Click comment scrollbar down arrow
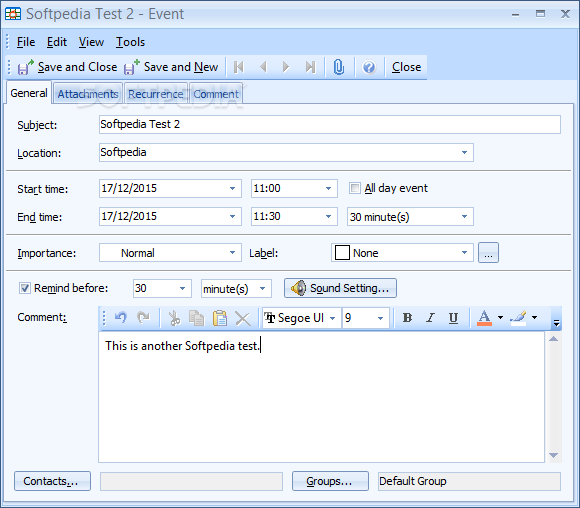 pyautogui.click(x=553, y=455)
